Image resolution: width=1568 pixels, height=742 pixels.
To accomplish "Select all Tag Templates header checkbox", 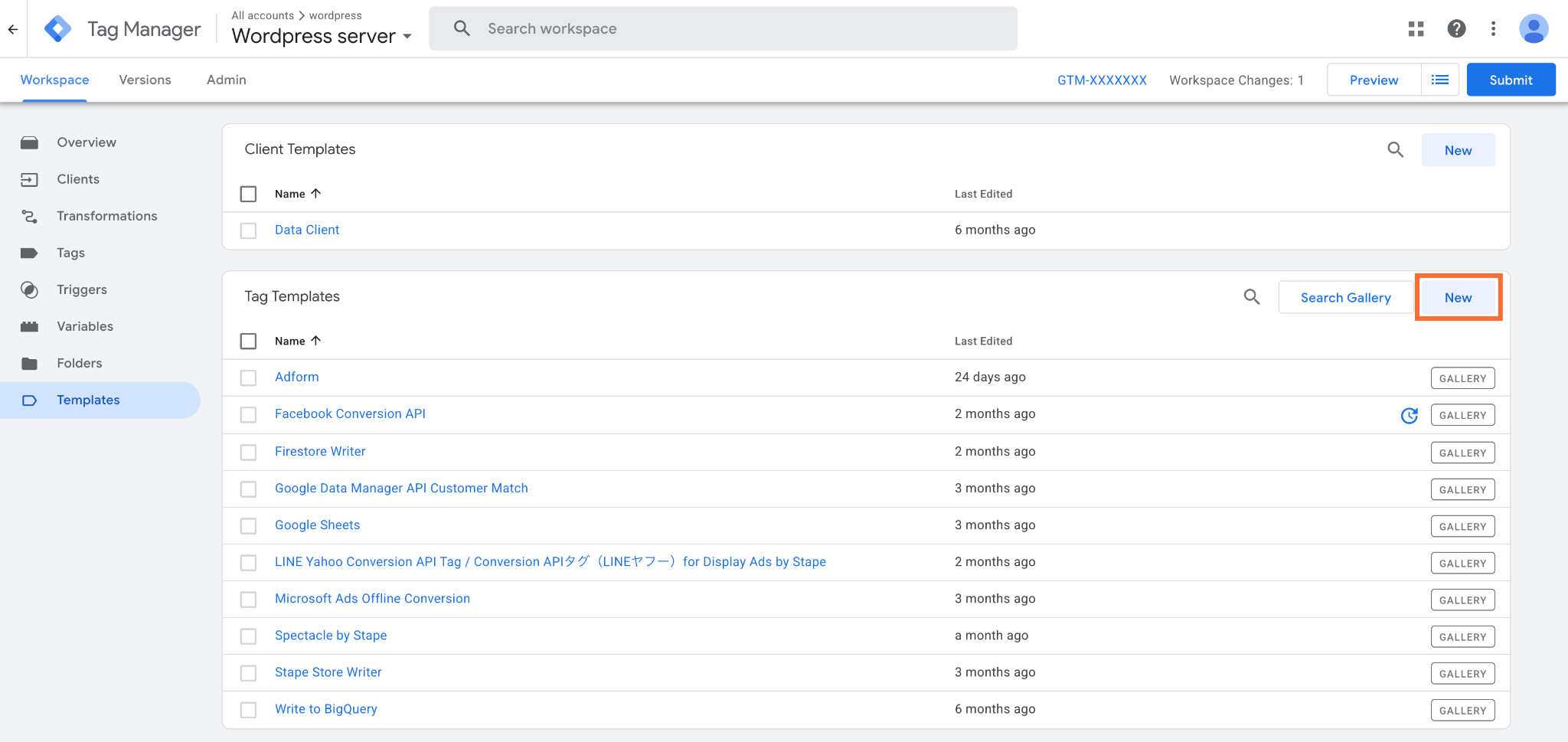I will (x=248, y=341).
